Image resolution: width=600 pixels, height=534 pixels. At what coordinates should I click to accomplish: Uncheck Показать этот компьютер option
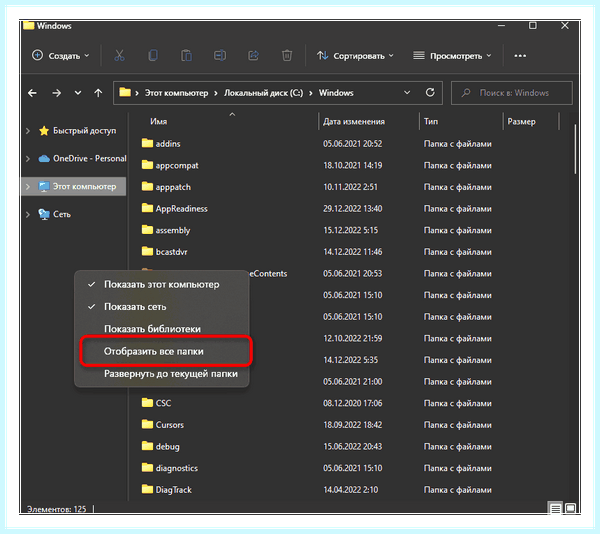click(x=161, y=285)
